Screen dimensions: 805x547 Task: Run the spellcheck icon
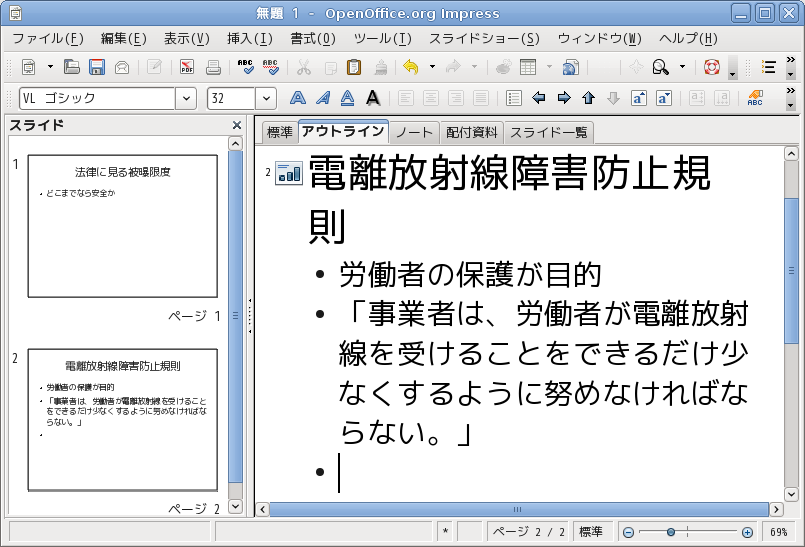pos(246,67)
